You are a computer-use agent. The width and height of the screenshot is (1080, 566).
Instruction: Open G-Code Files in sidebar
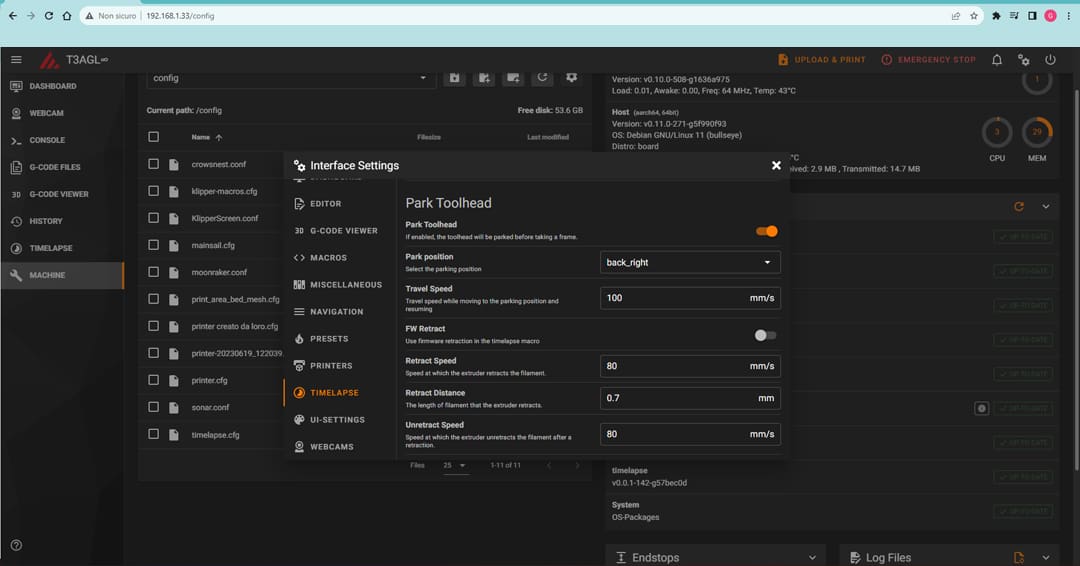tap(62, 167)
